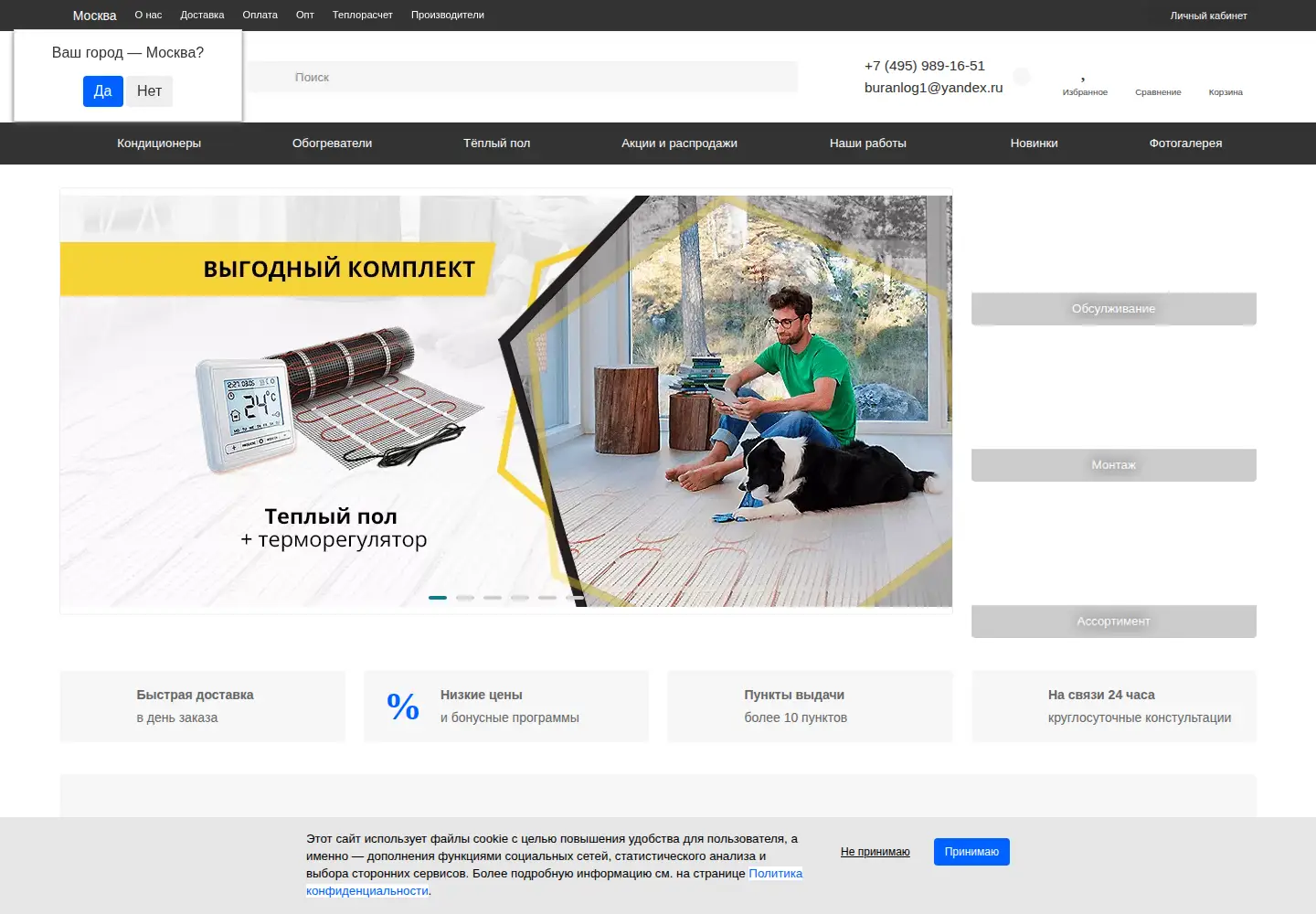Open Наши работы section
This screenshot has width=1316, height=914.
pyautogui.click(x=868, y=143)
